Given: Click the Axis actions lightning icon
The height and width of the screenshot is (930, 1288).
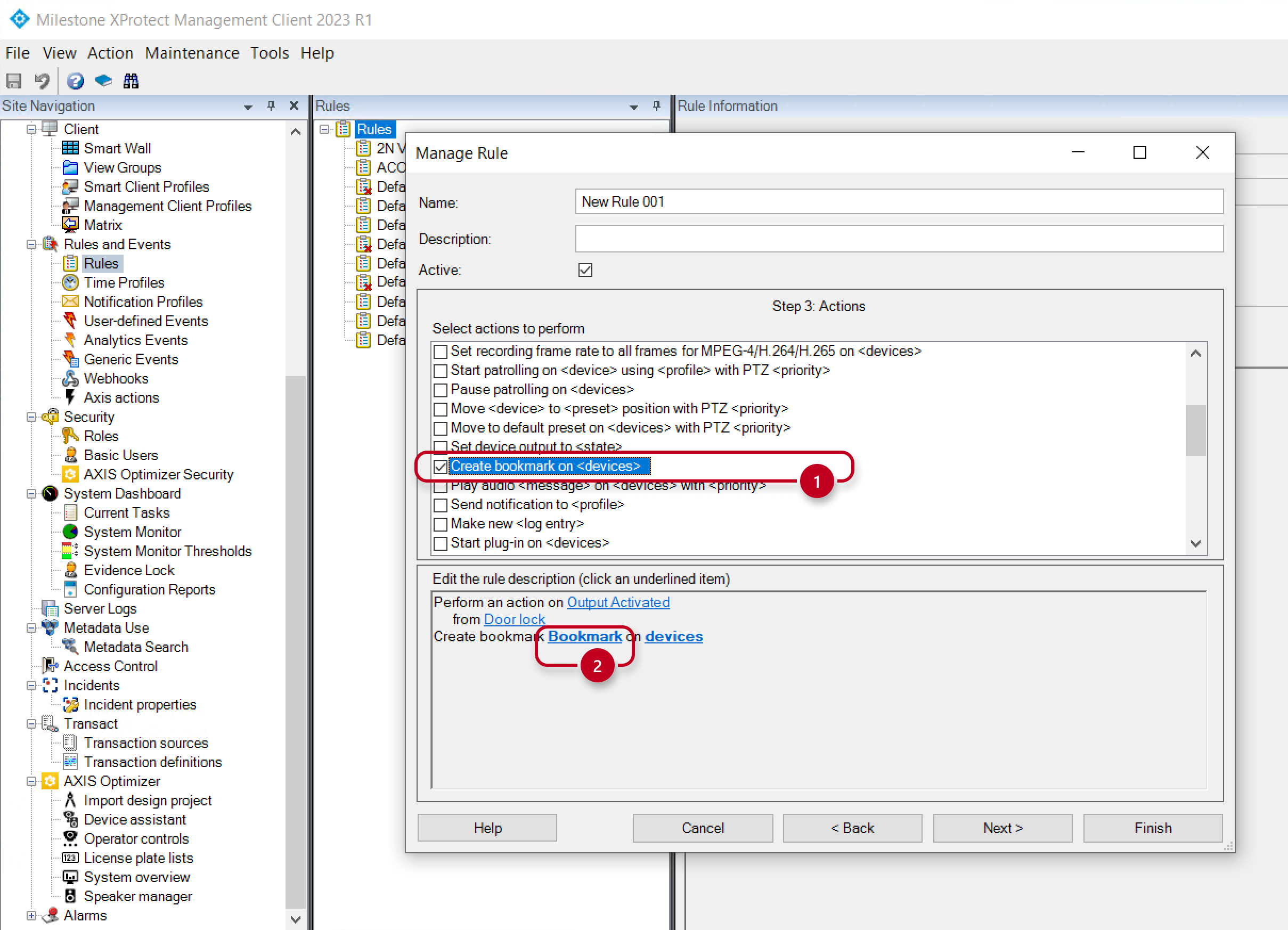Looking at the screenshot, I should (70, 397).
